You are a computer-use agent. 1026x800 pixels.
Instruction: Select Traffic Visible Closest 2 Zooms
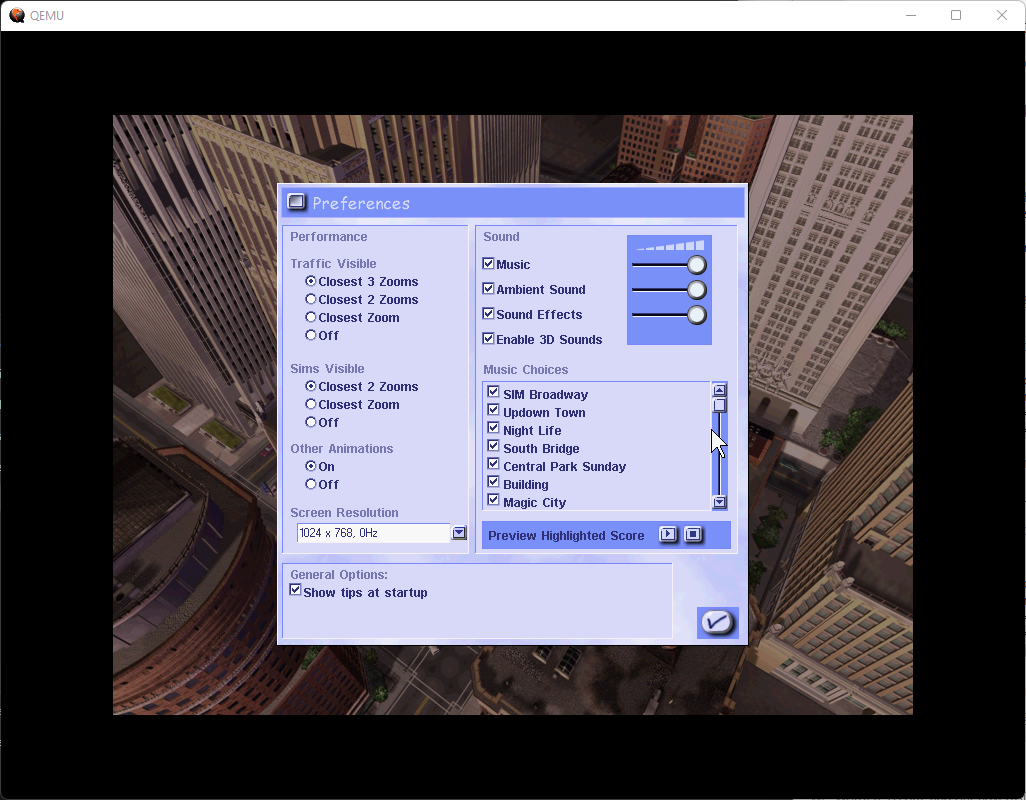(311, 299)
